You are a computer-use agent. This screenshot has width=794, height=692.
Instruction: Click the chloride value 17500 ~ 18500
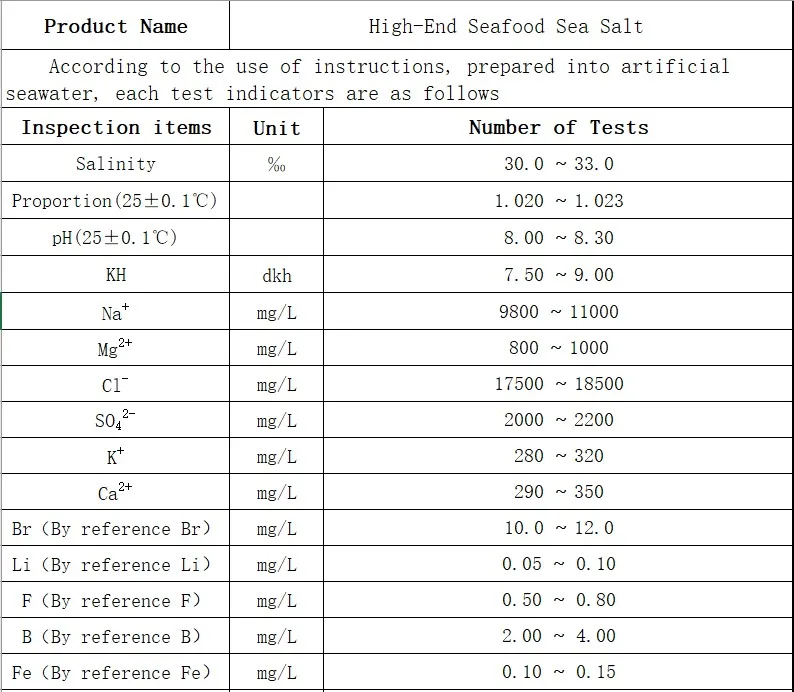(558, 384)
